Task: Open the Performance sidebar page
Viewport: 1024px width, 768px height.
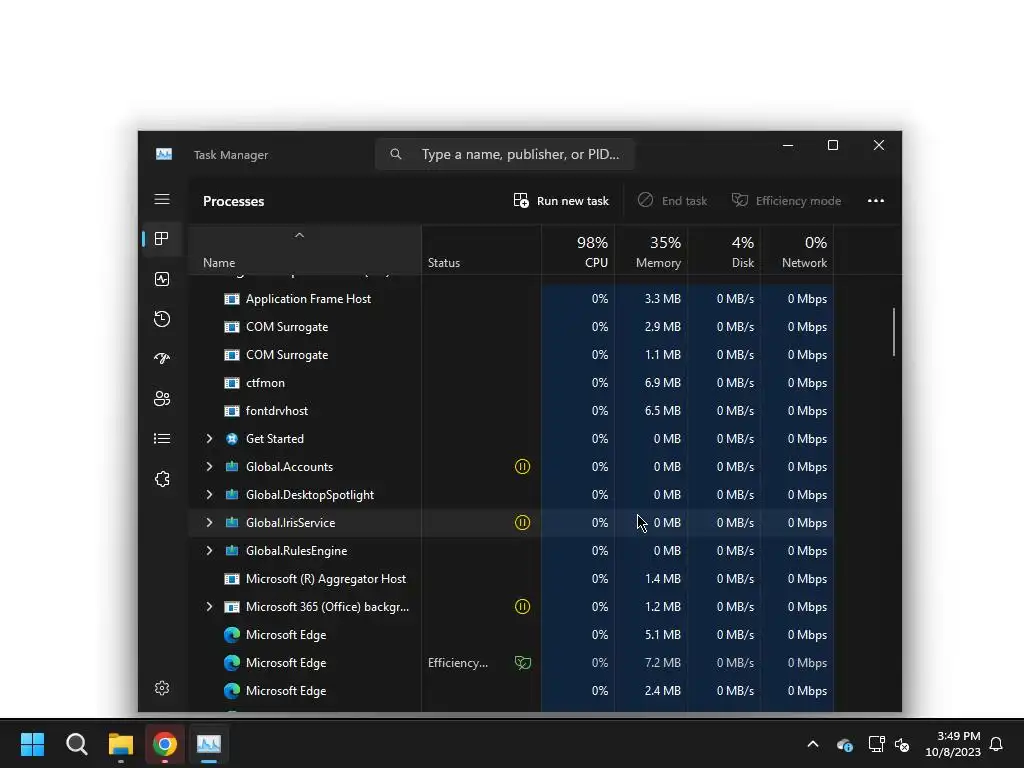Action: (x=162, y=279)
